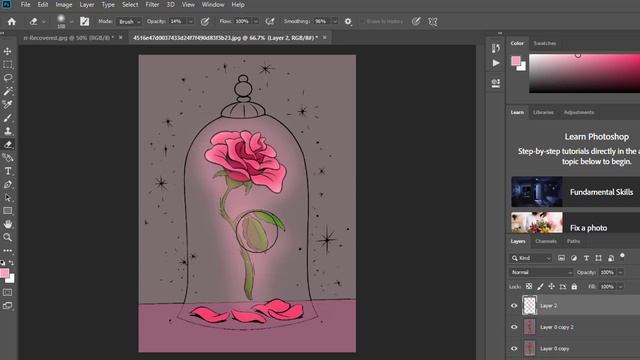Open the brush preset picker arrow

point(71,22)
